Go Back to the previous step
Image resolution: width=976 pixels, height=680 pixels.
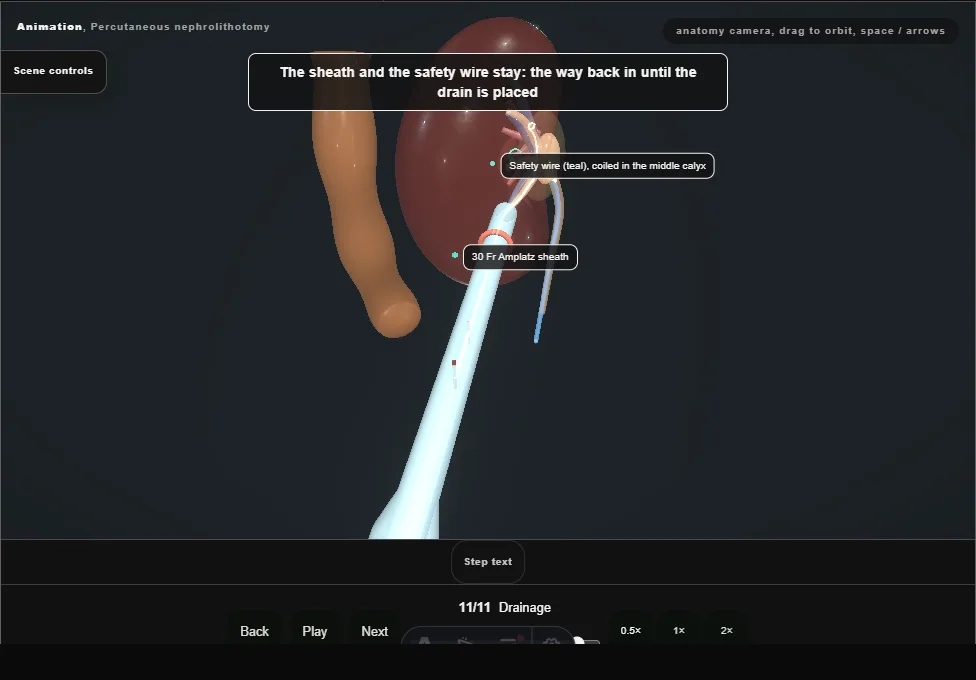255,631
